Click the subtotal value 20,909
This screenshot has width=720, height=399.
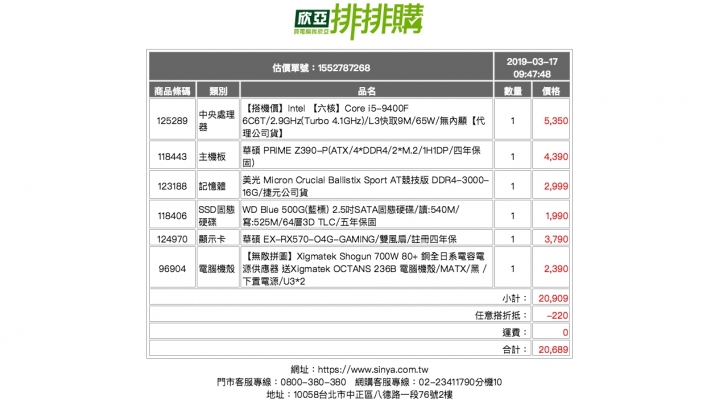(x=553, y=298)
